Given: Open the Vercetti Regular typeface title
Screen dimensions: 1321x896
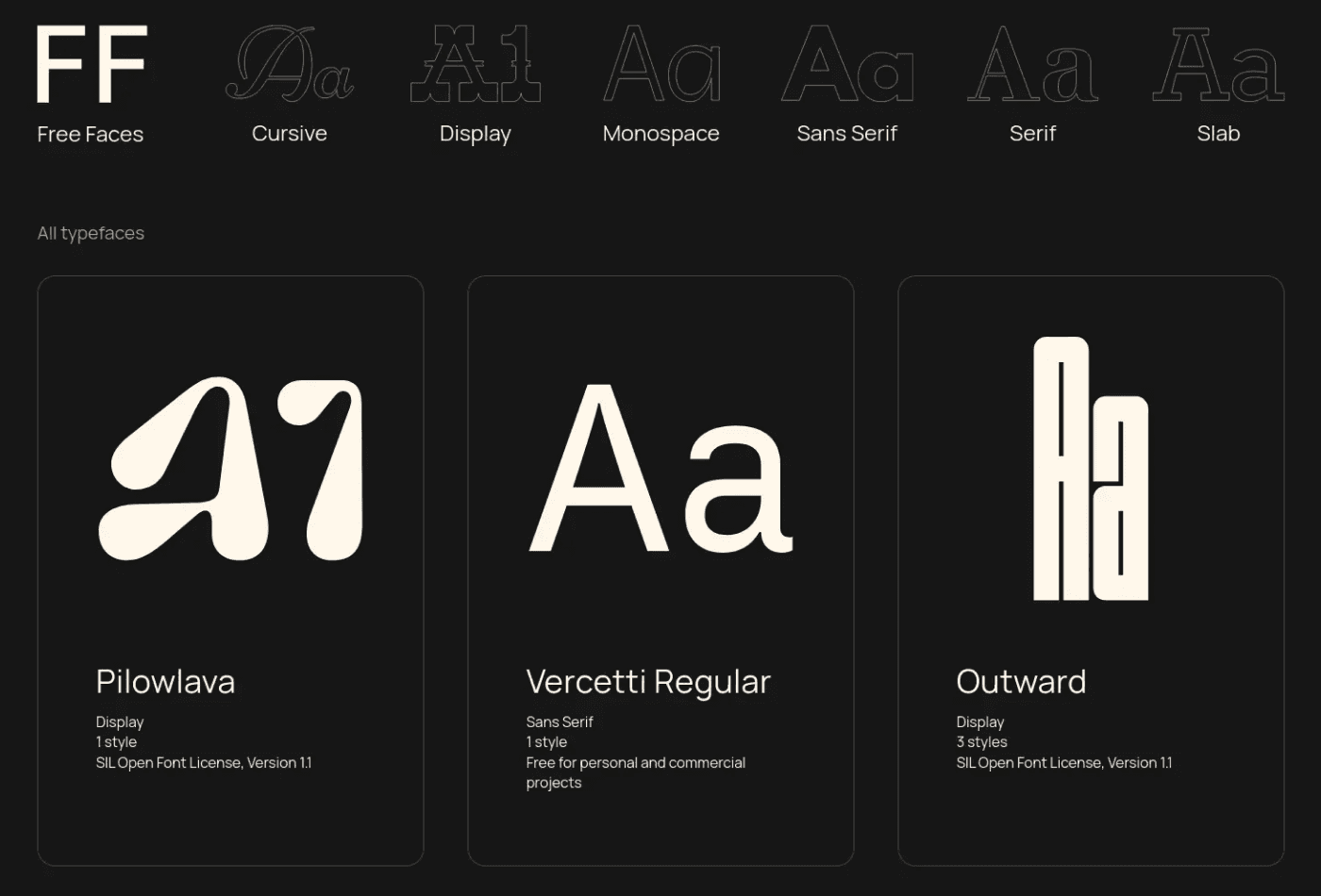Looking at the screenshot, I should tap(648, 681).
